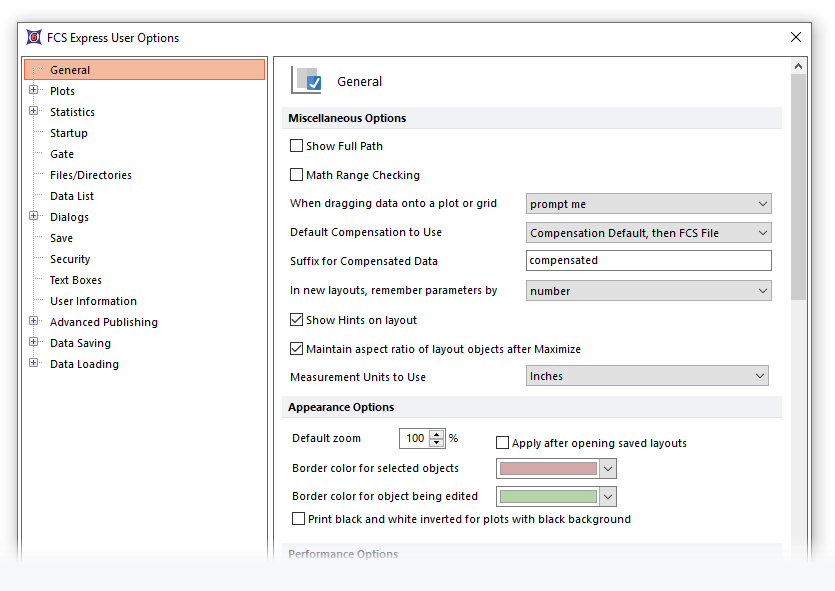
Task: Expand the Advanced Publishing tree node
Action: point(34,322)
